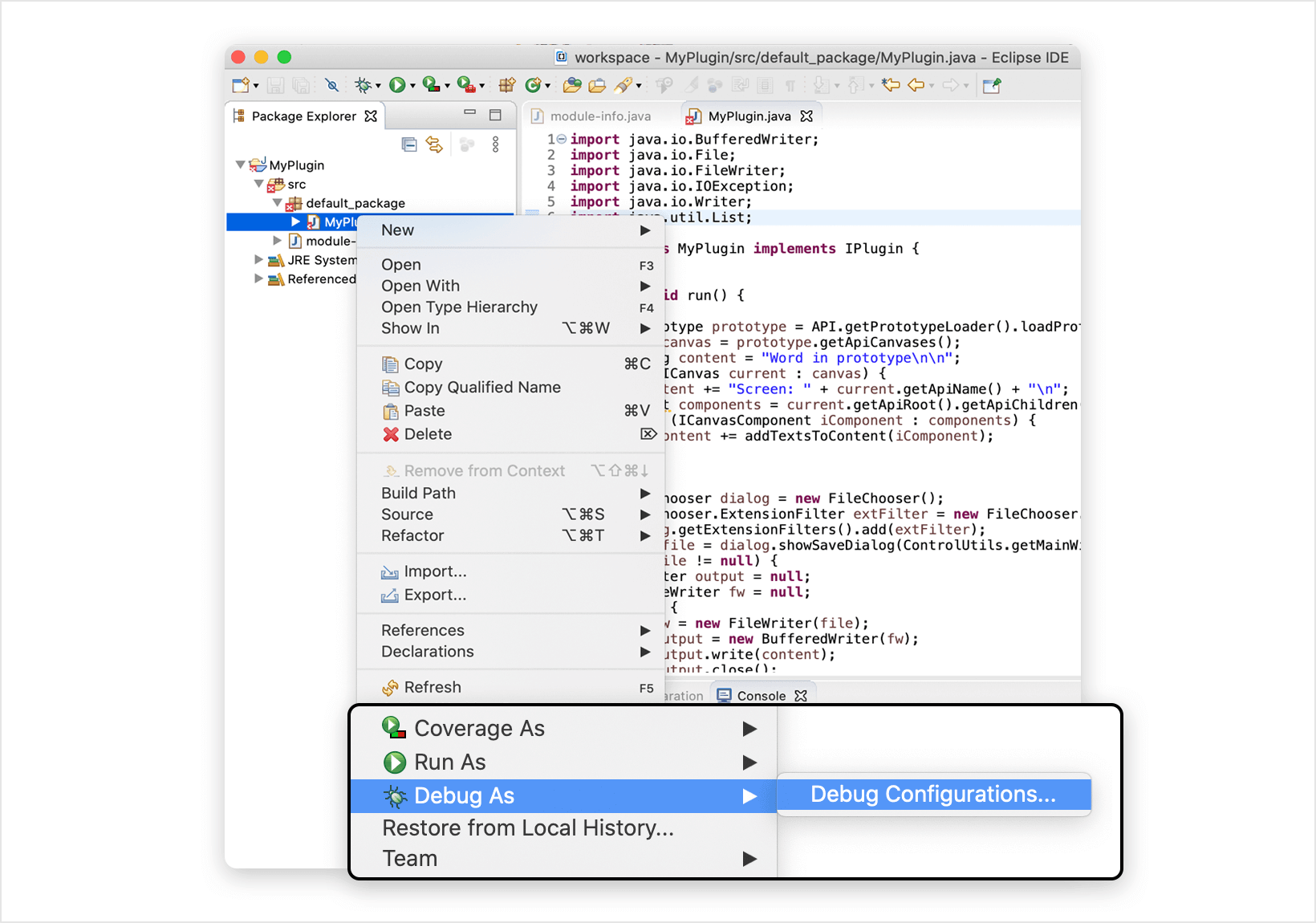
Task: Click the Open Type toolbar icon
Action: click(572, 85)
